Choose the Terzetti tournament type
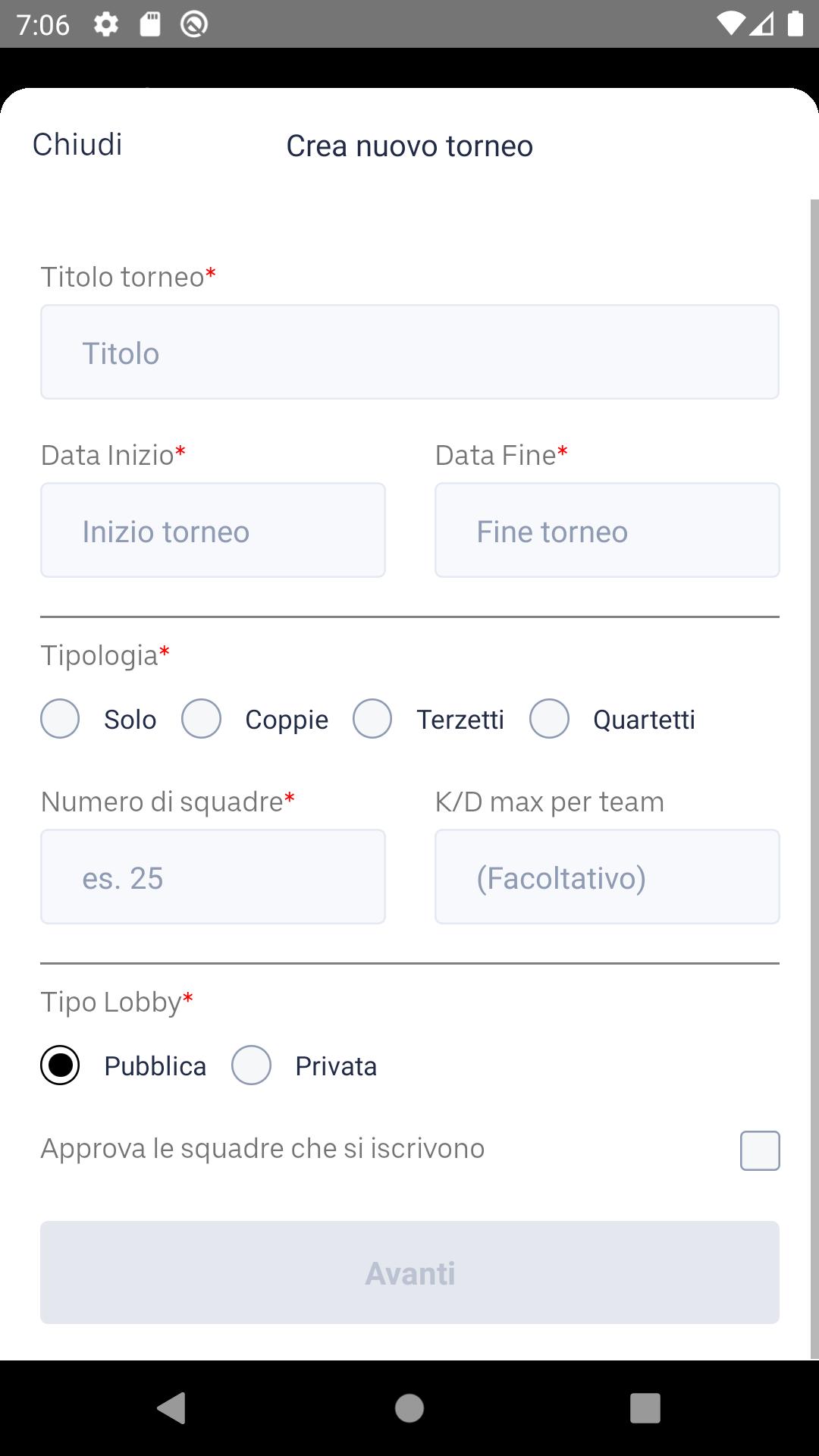 pyautogui.click(x=372, y=719)
